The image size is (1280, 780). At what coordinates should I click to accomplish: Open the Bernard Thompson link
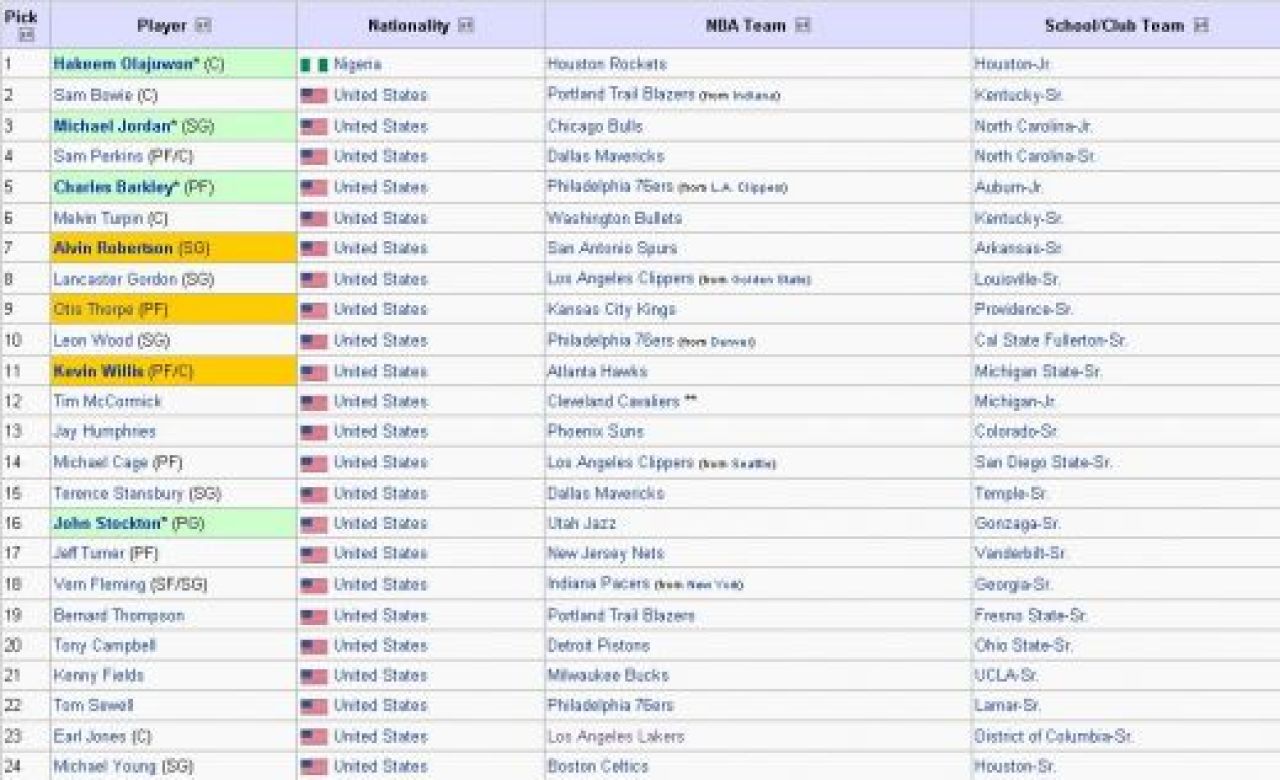[x=119, y=615]
